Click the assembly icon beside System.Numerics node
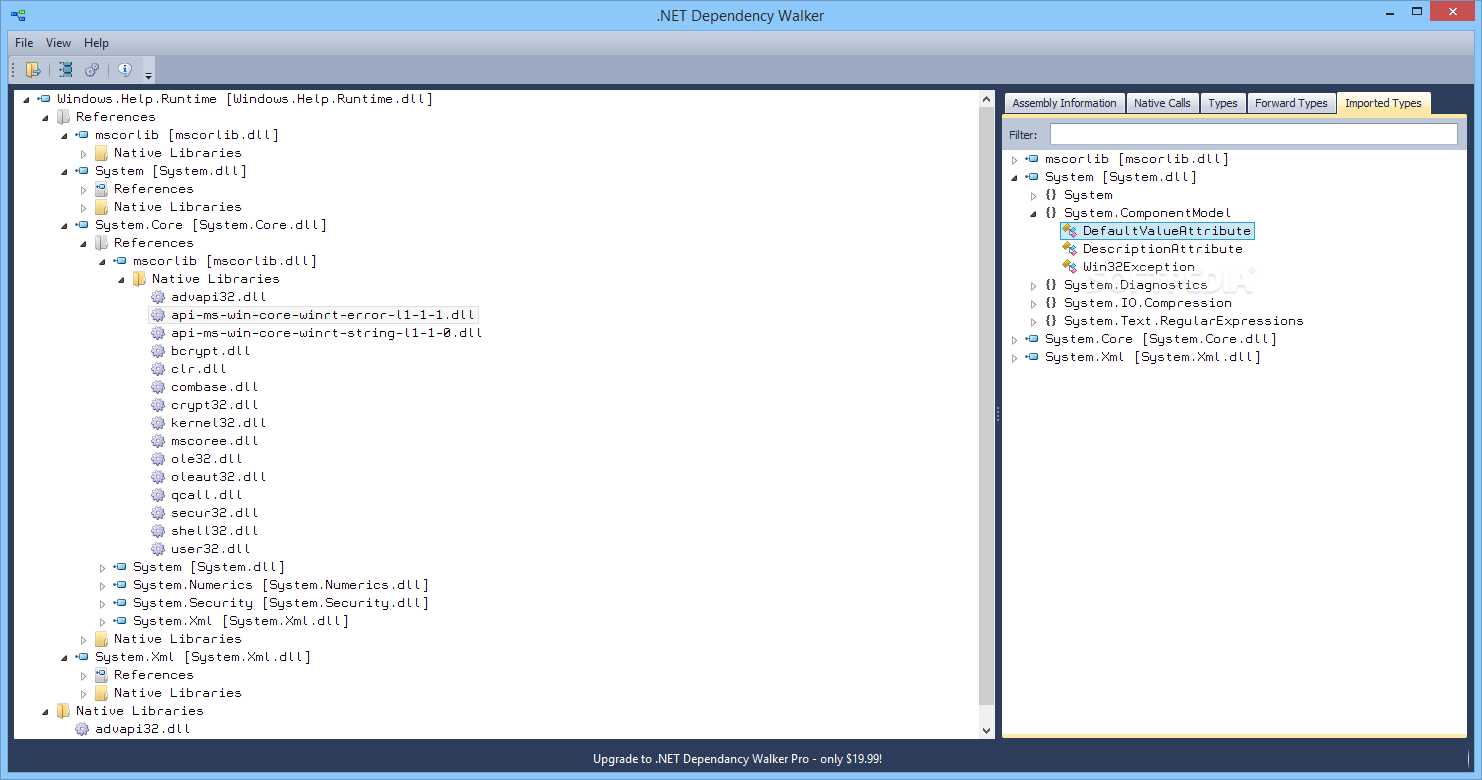The height and width of the screenshot is (780, 1482). tap(120, 585)
